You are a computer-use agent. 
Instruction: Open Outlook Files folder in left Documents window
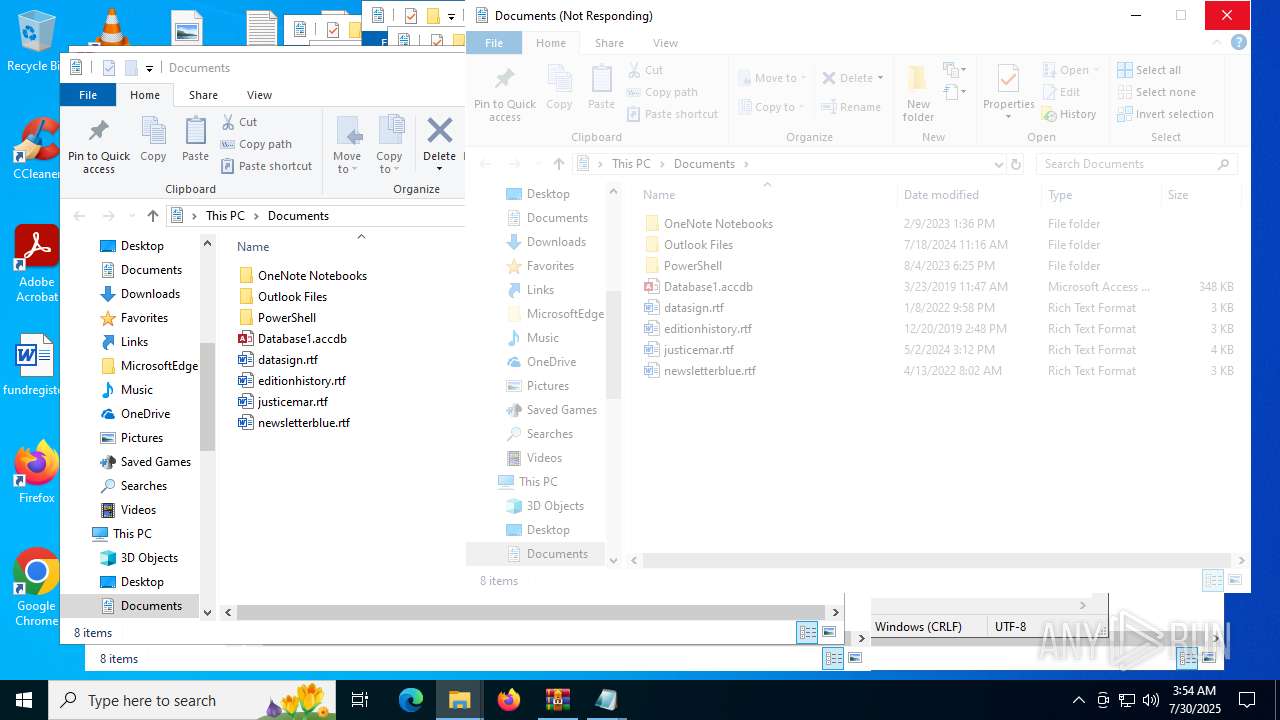[x=283, y=296]
